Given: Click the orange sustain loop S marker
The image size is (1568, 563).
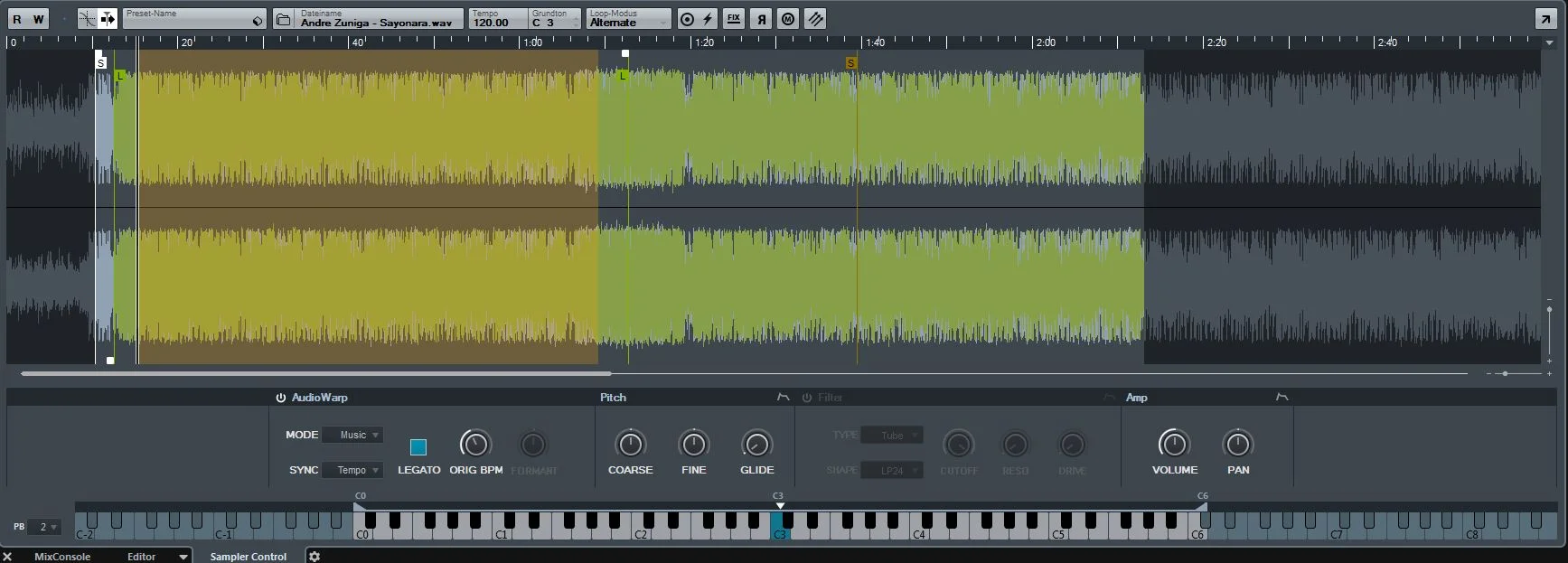Looking at the screenshot, I should pyautogui.click(x=850, y=63).
